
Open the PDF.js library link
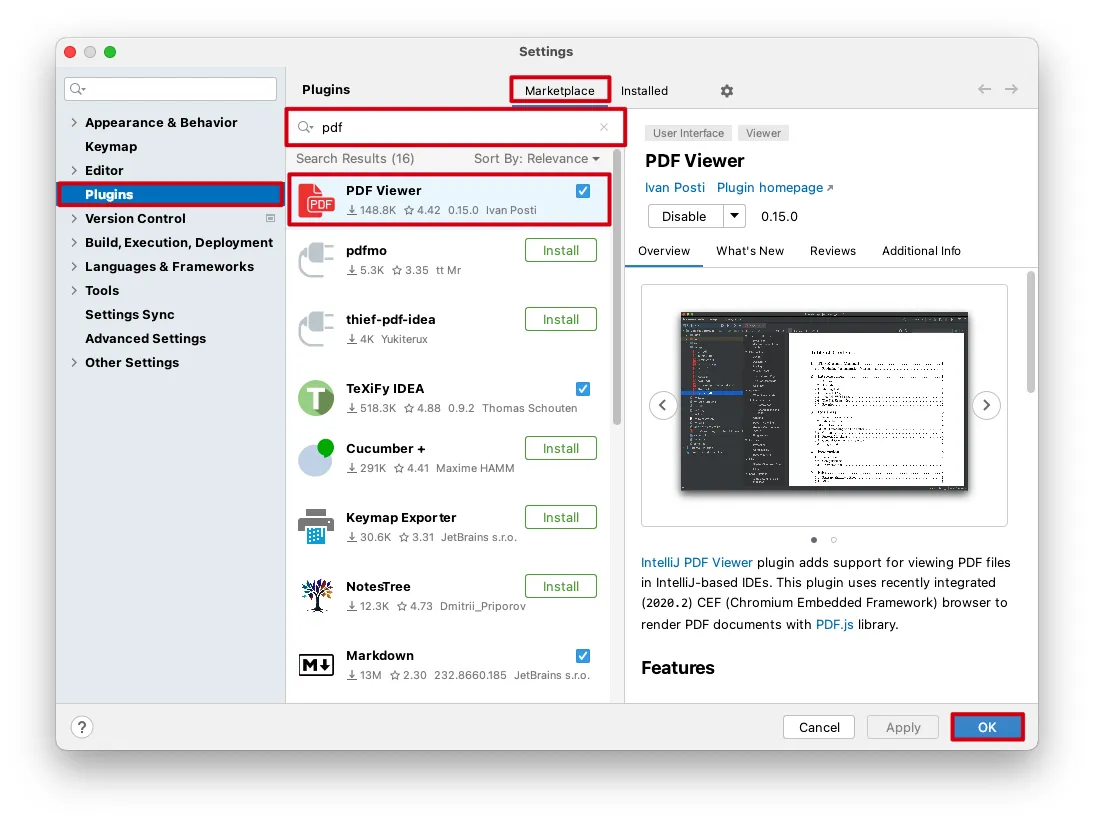coord(834,624)
